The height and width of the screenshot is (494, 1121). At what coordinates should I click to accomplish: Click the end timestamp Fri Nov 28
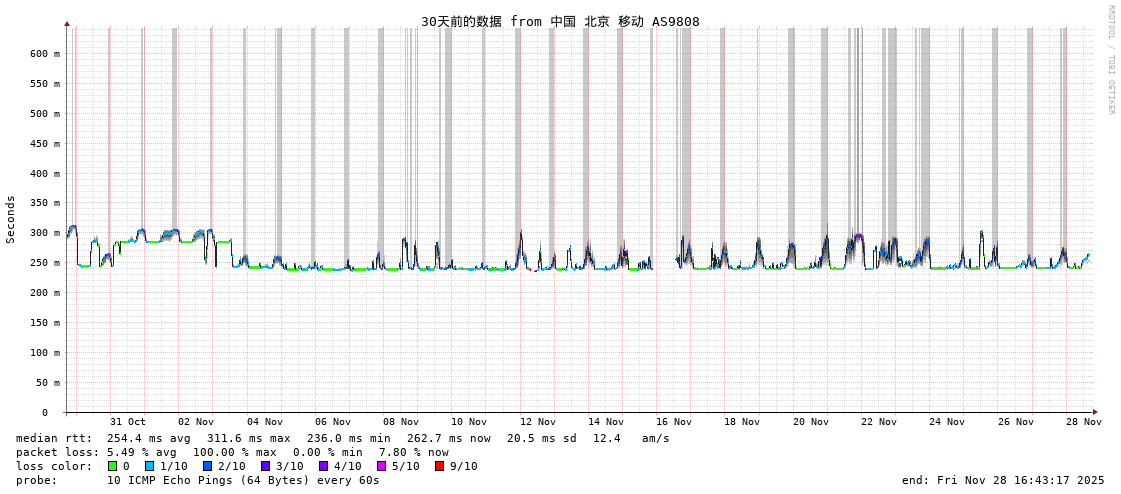(x=1003, y=480)
